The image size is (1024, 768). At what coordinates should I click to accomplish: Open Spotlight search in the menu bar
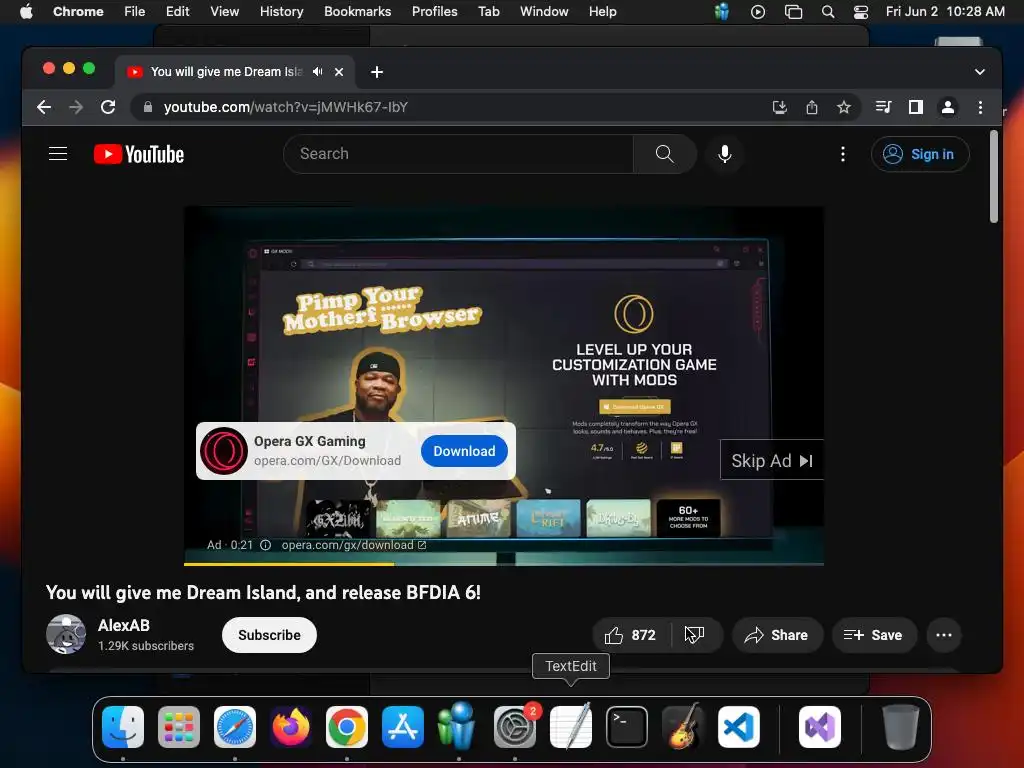pos(827,12)
